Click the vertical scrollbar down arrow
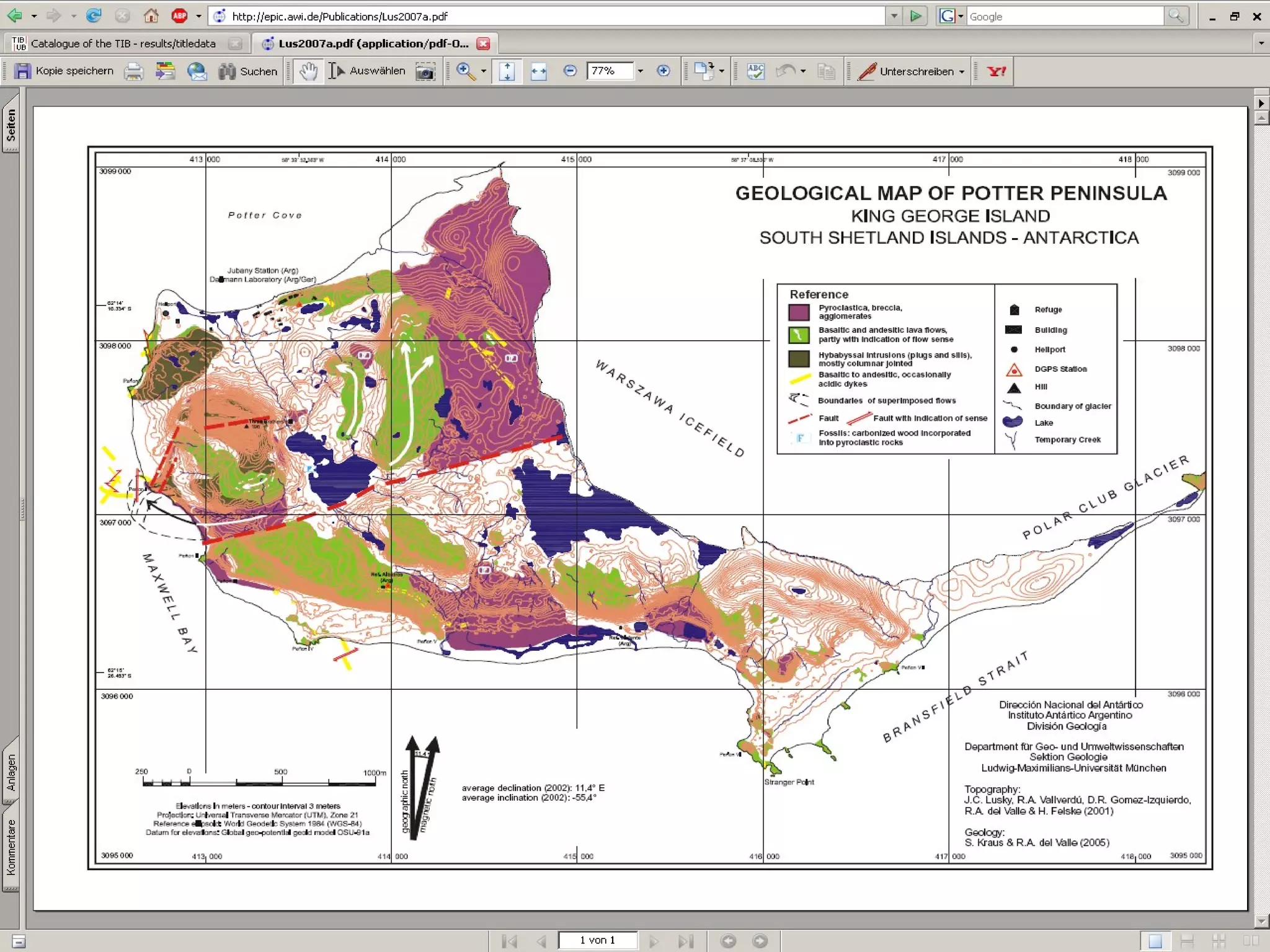Viewport: 1270px width, 952px height. [1261, 920]
